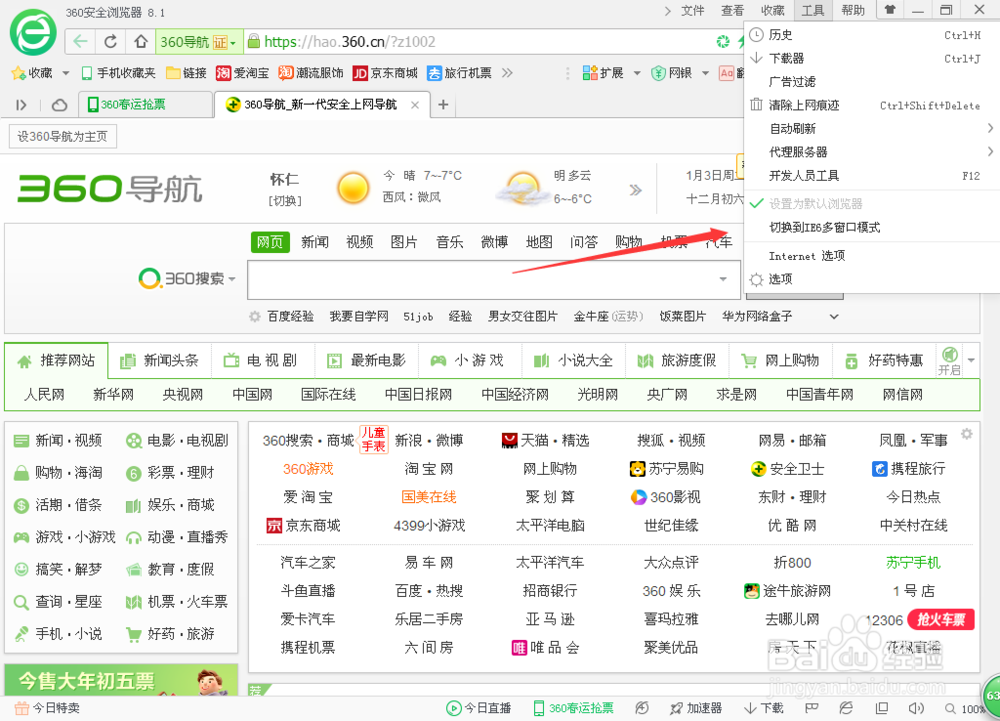Click the 360搜索 text input box
The height and width of the screenshot is (721, 1000).
(x=482, y=279)
